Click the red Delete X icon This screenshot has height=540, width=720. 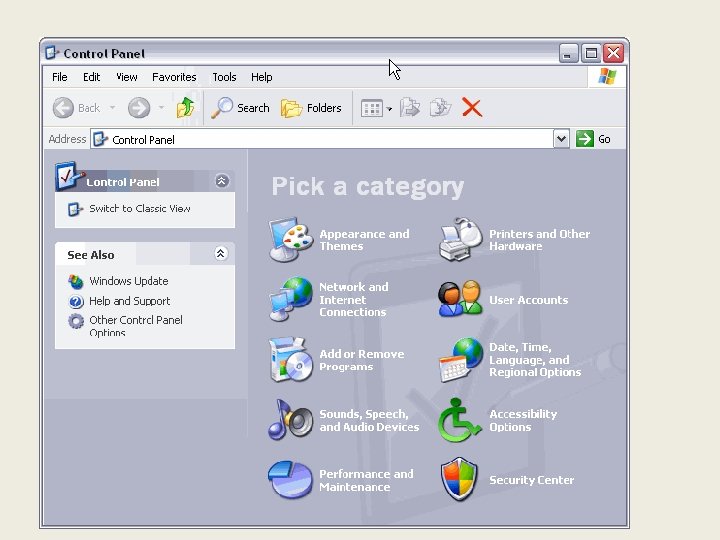click(472, 108)
